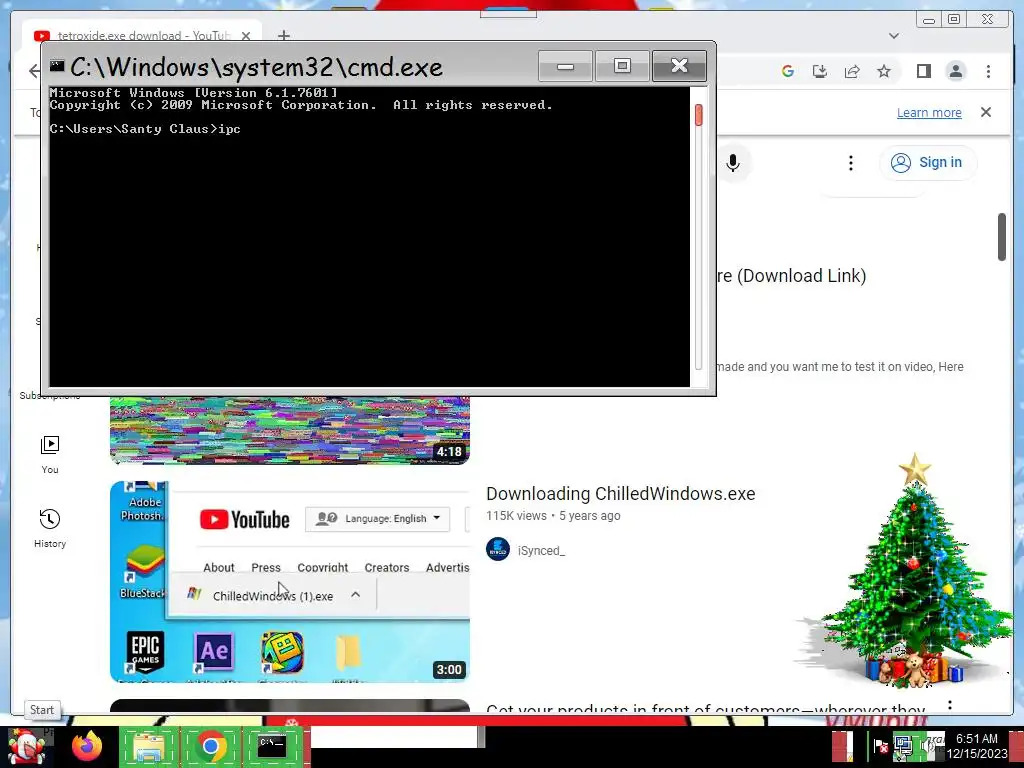
Task: Click the install/download page icon in address bar
Action: tap(820, 71)
